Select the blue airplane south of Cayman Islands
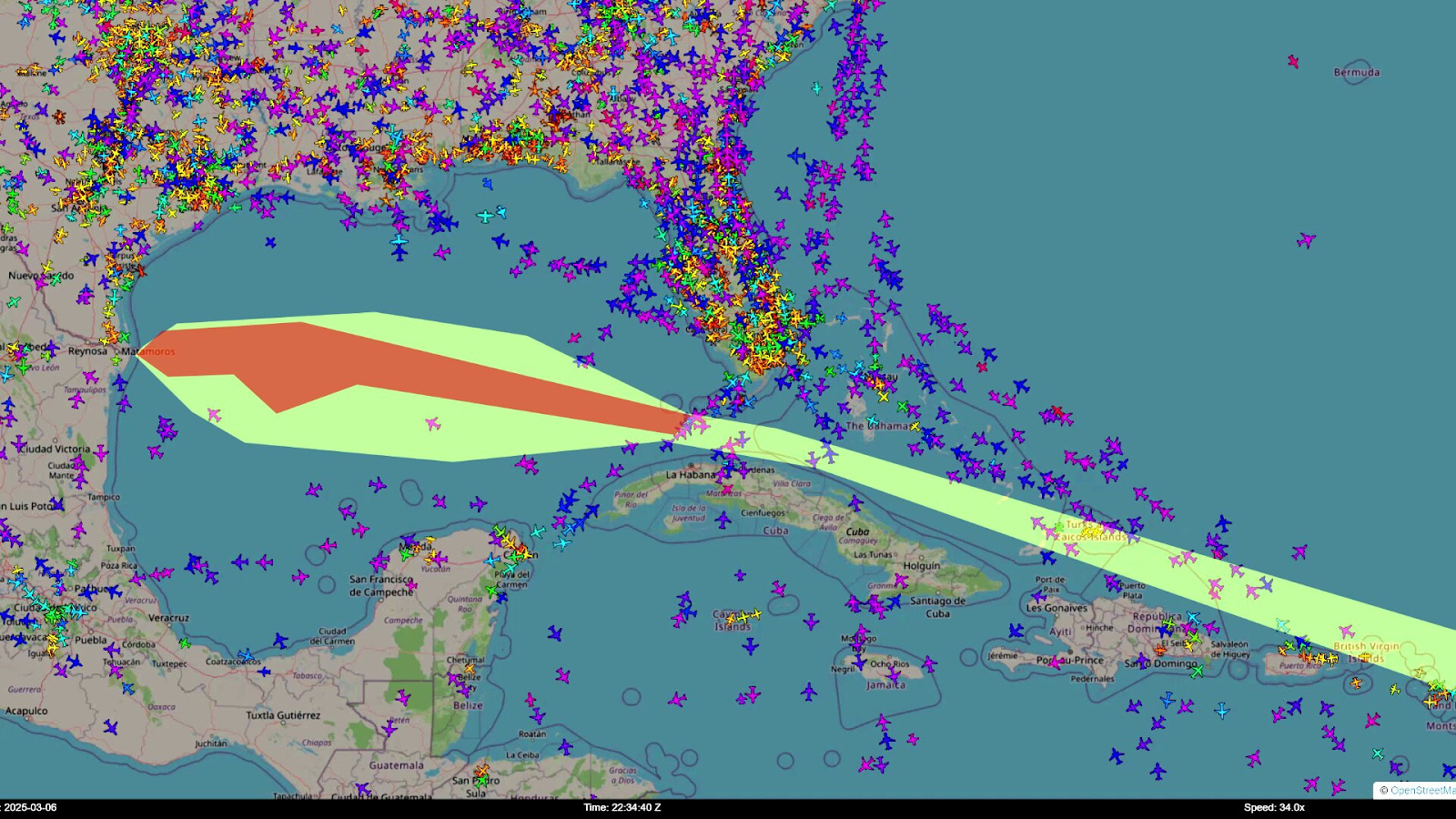Screen dimensions: 1456x819 coord(750,647)
